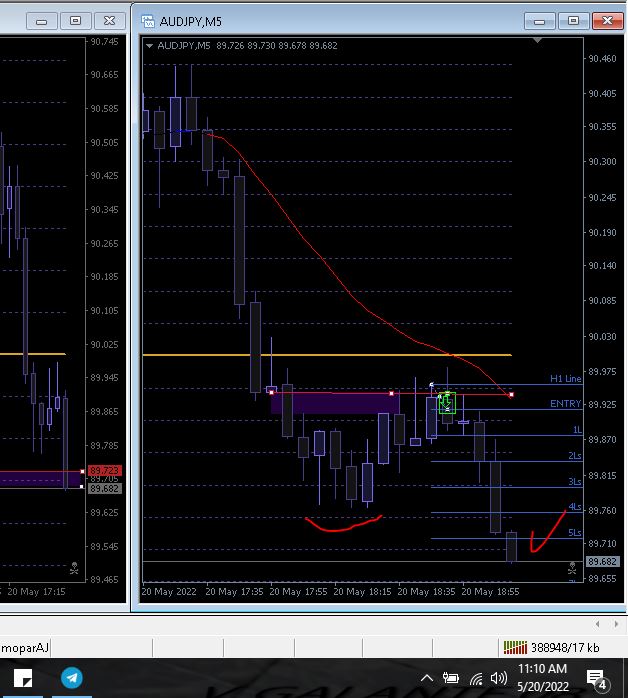Minimize the AUDJPY,M5 chart window
Screen dimensions: 628x698
pyautogui.click(x=539, y=21)
